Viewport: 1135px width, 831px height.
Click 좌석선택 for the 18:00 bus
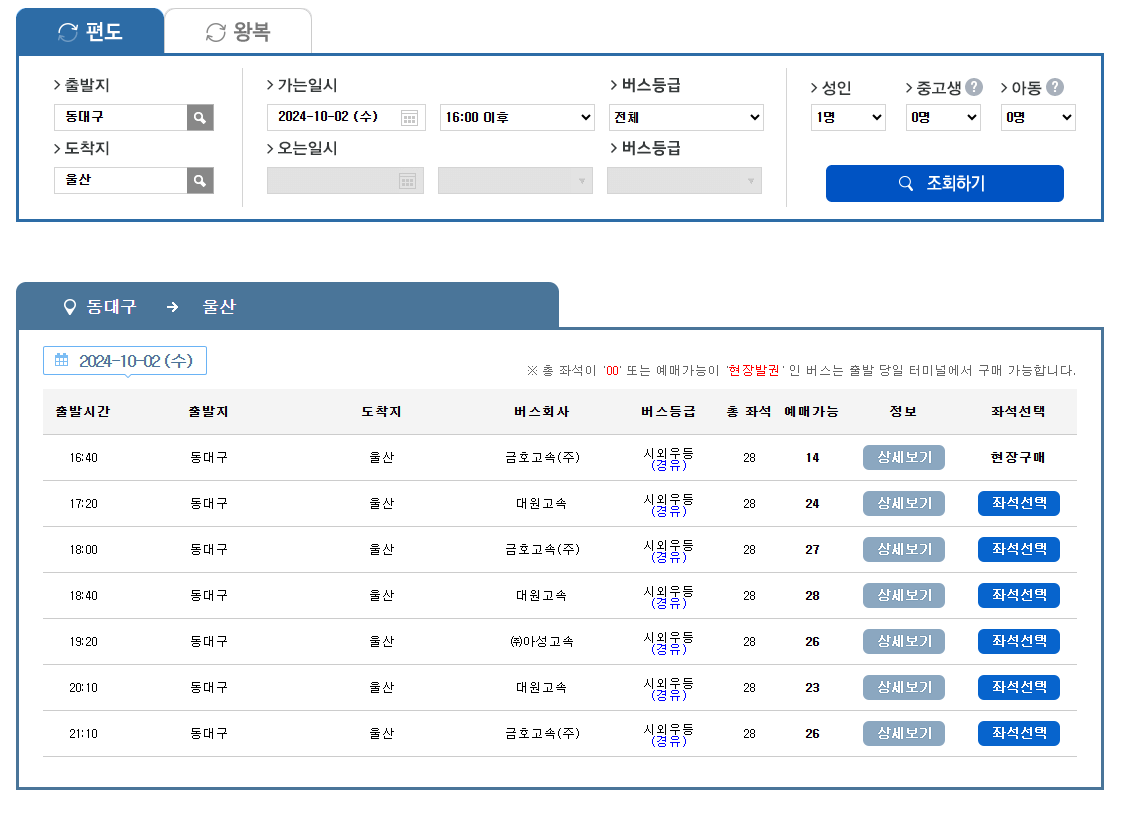(1018, 549)
